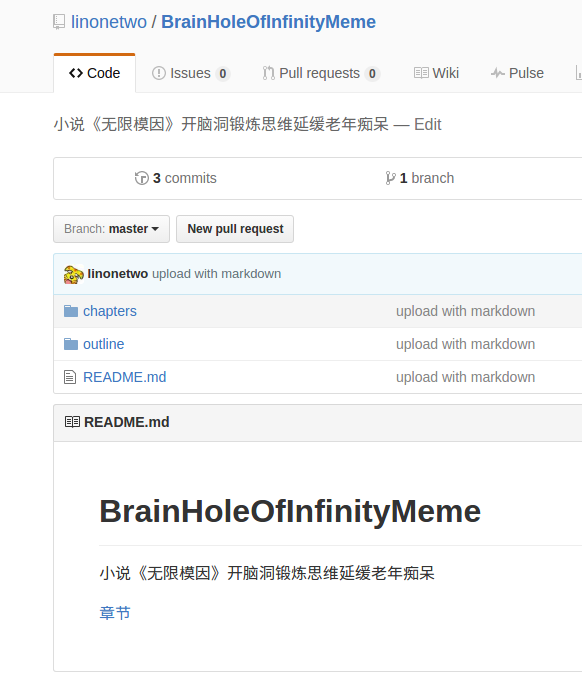
Task: Open the outline folder
Action: [103, 344]
